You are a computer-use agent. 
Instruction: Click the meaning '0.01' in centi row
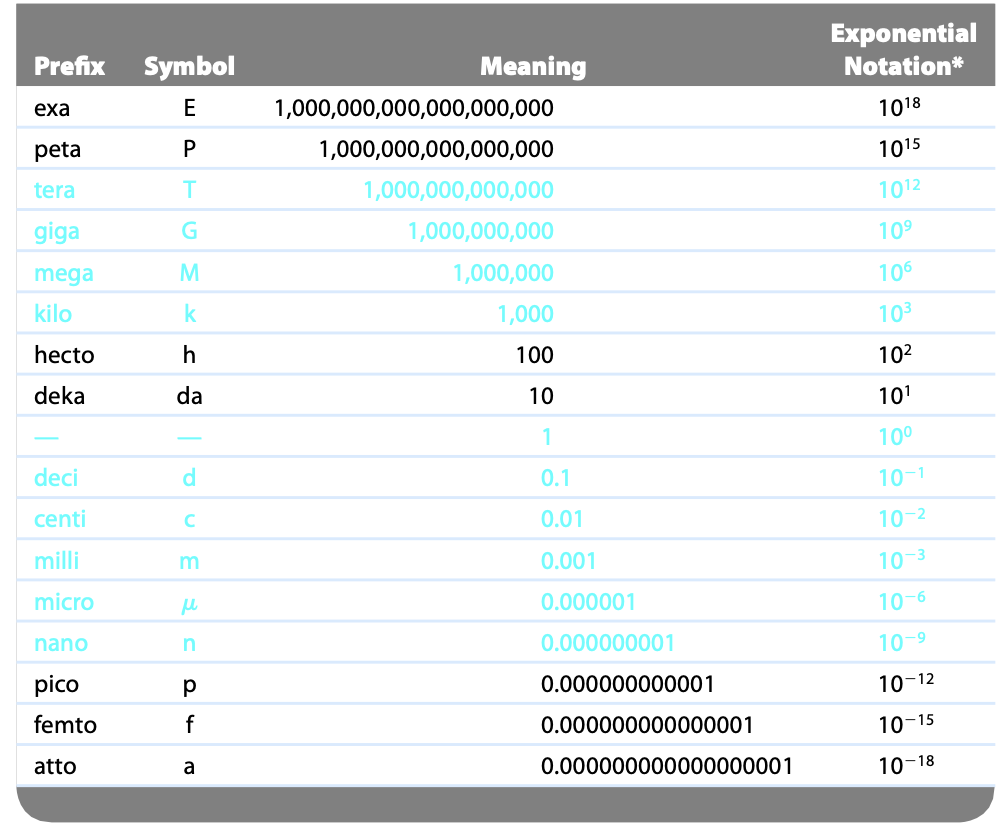click(x=562, y=519)
